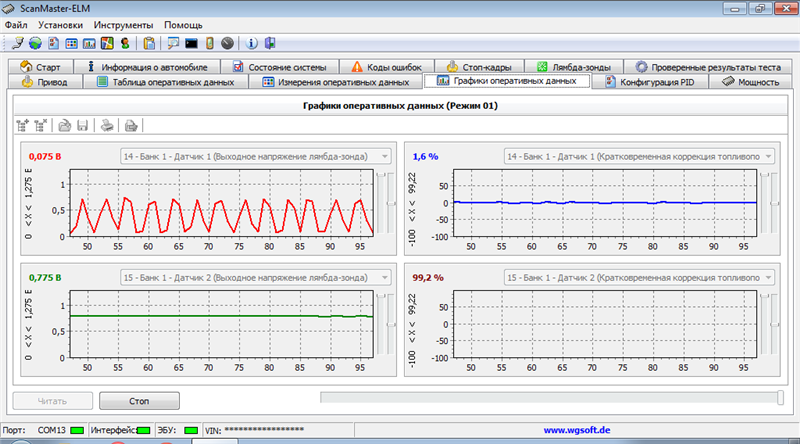
Task: Click the colored grid toolbar icon
Action: [71, 43]
